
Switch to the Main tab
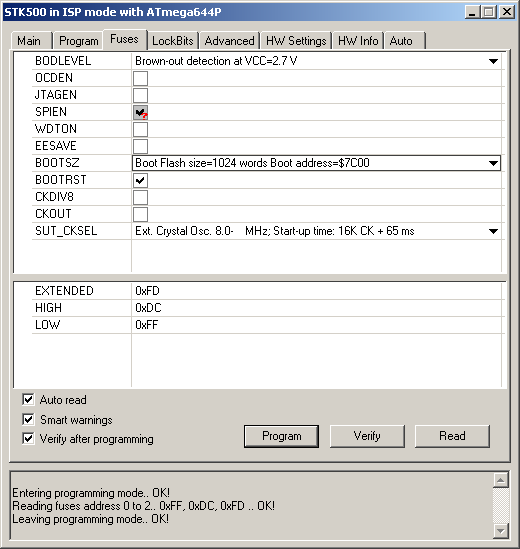[x=32, y=41]
